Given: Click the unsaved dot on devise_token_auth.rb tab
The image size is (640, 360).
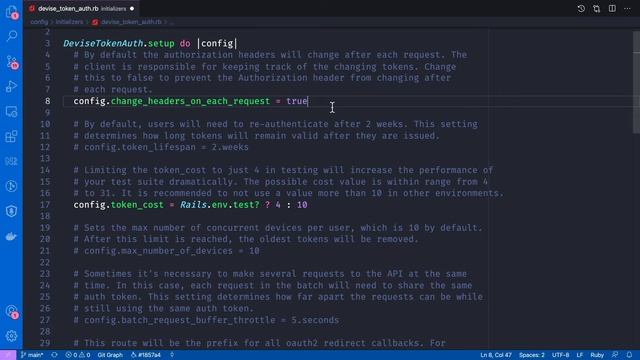Looking at the screenshot, I should click(x=132, y=9).
